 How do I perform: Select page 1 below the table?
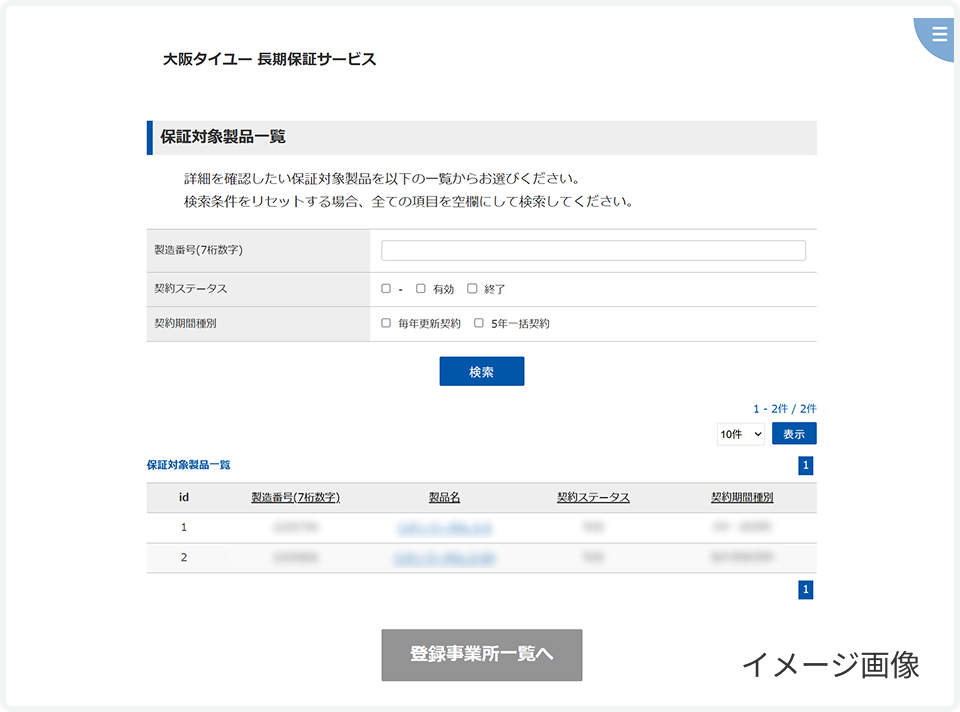pos(806,590)
